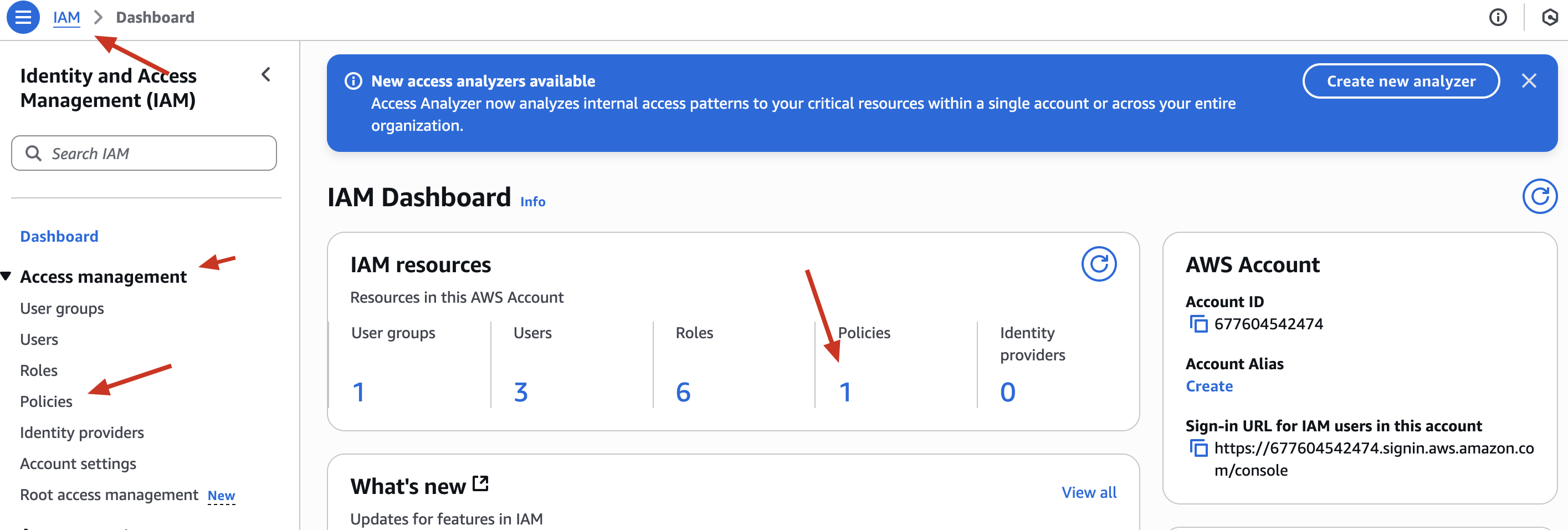Open the hamburger navigation menu
The image size is (1568, 530).
tap(23, 17)
